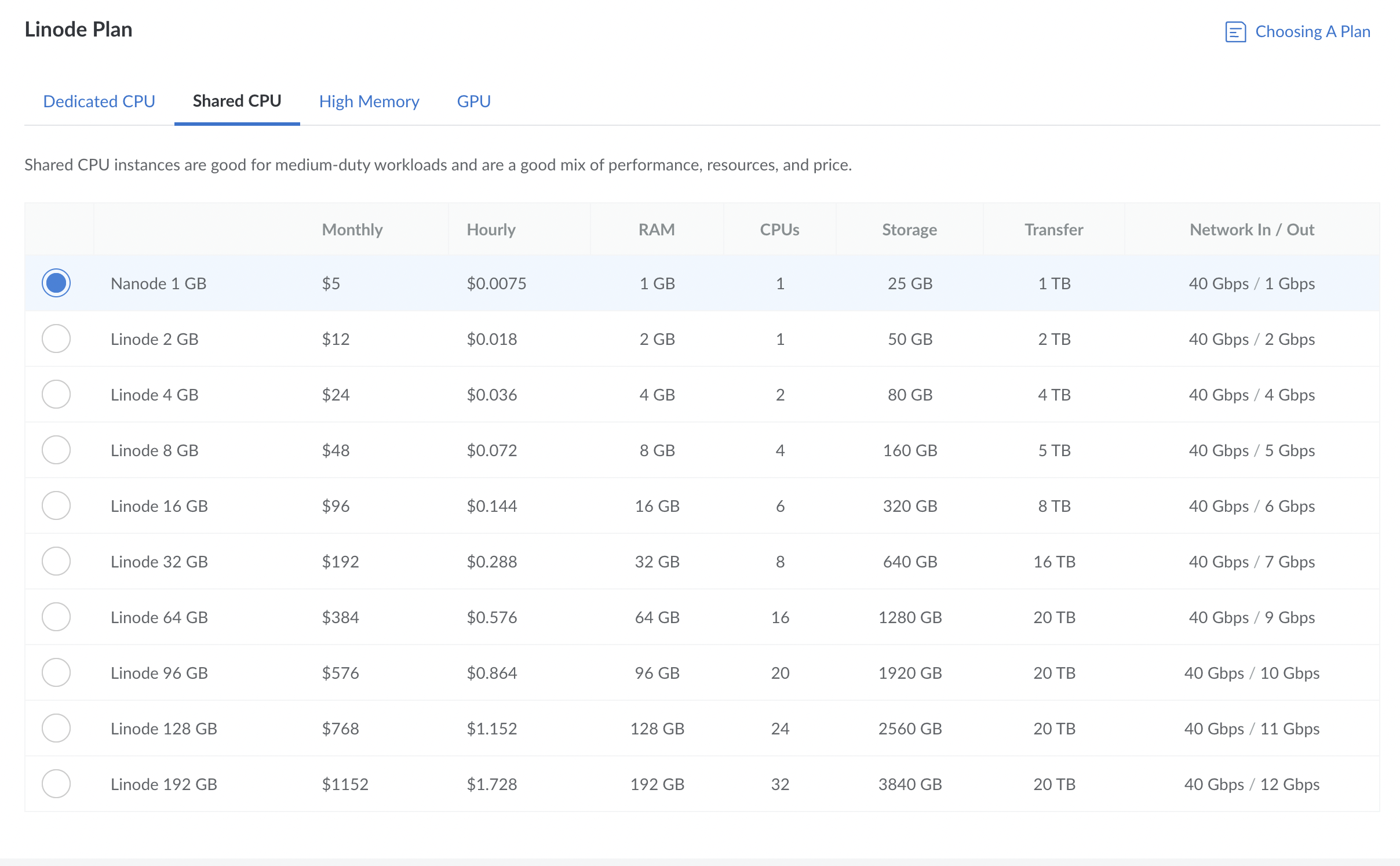Click the $1.728 hourly price

pos(492,784)
